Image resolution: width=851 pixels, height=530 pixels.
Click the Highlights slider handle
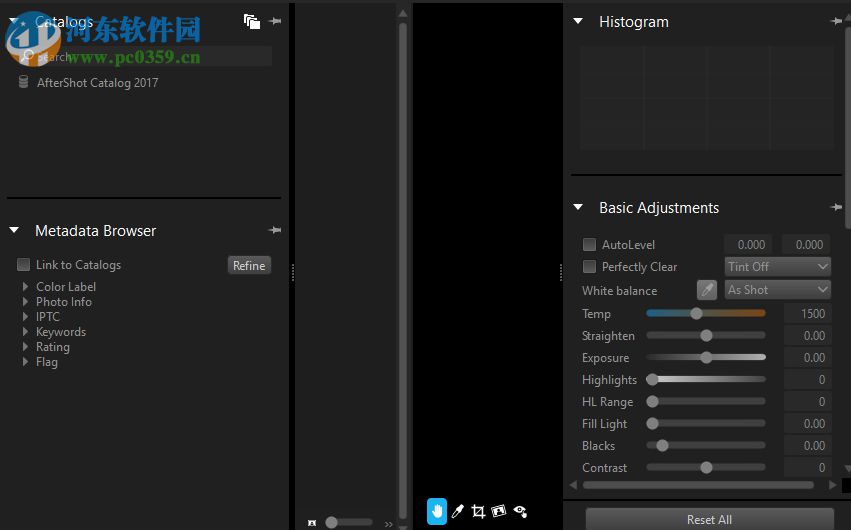click(x=652, y=380)
